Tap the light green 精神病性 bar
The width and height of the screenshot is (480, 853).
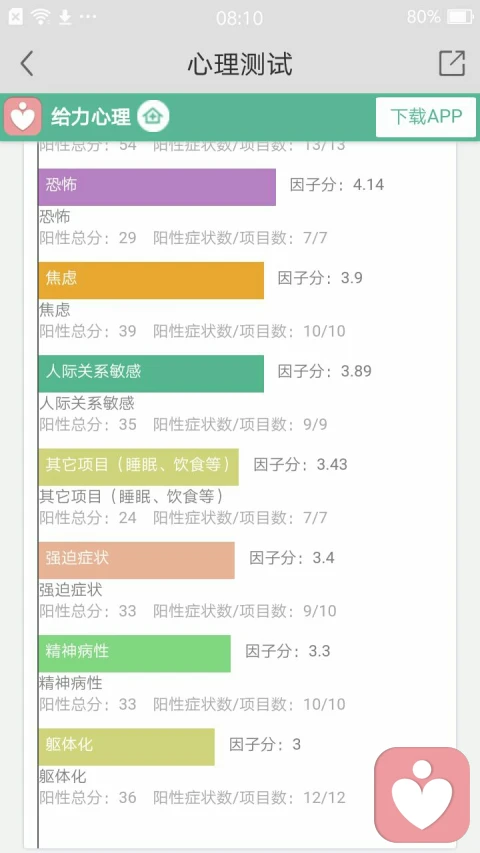click(135, 653)
